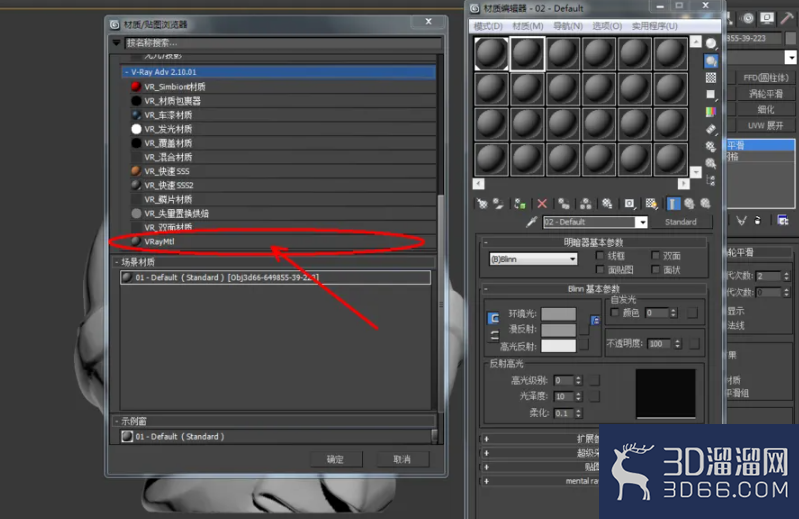799x519 pixels.
Task: Open the 02 - Default material name dropdown
Action: point(642,222)
